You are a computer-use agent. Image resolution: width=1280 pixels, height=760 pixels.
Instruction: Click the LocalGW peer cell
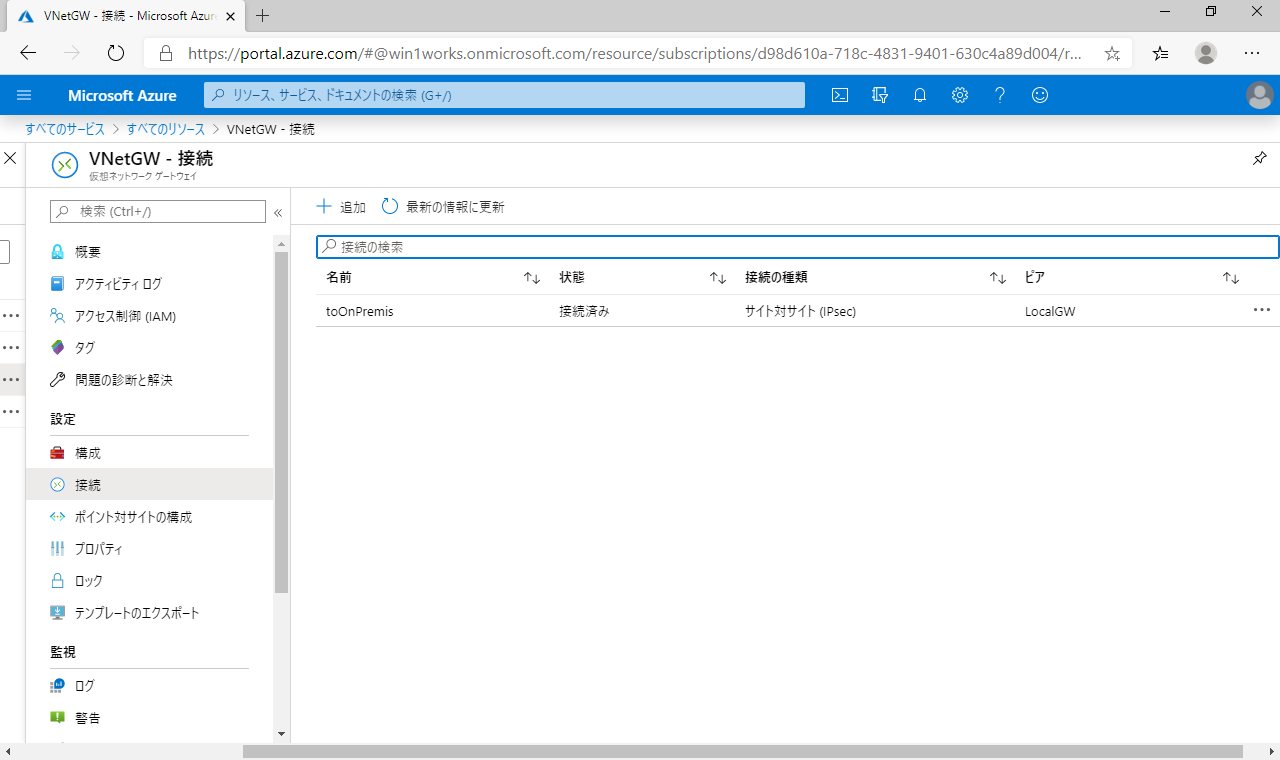coord(1050,311)
